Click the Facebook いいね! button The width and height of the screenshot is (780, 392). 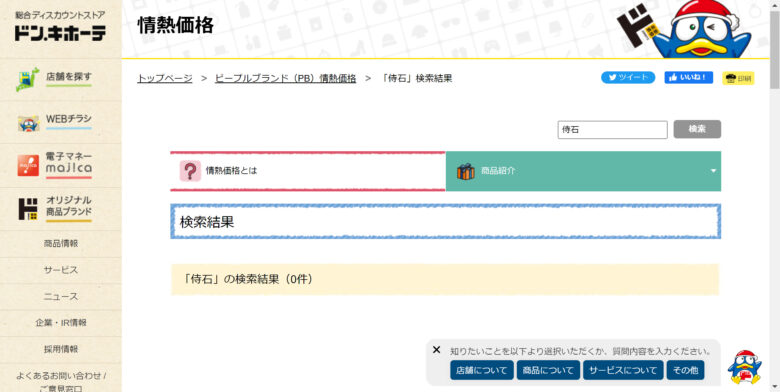(x=688, y=78)
